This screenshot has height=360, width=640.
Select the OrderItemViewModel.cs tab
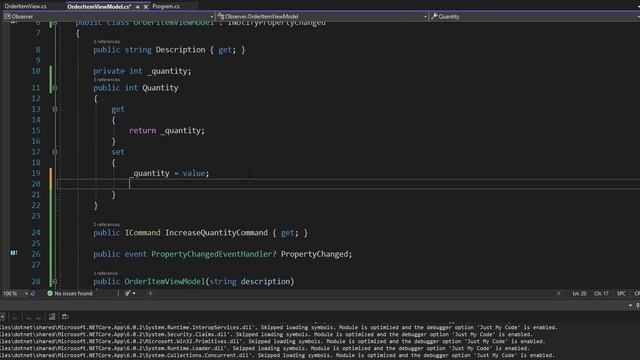pyautogui.click(x=99, y=7)
